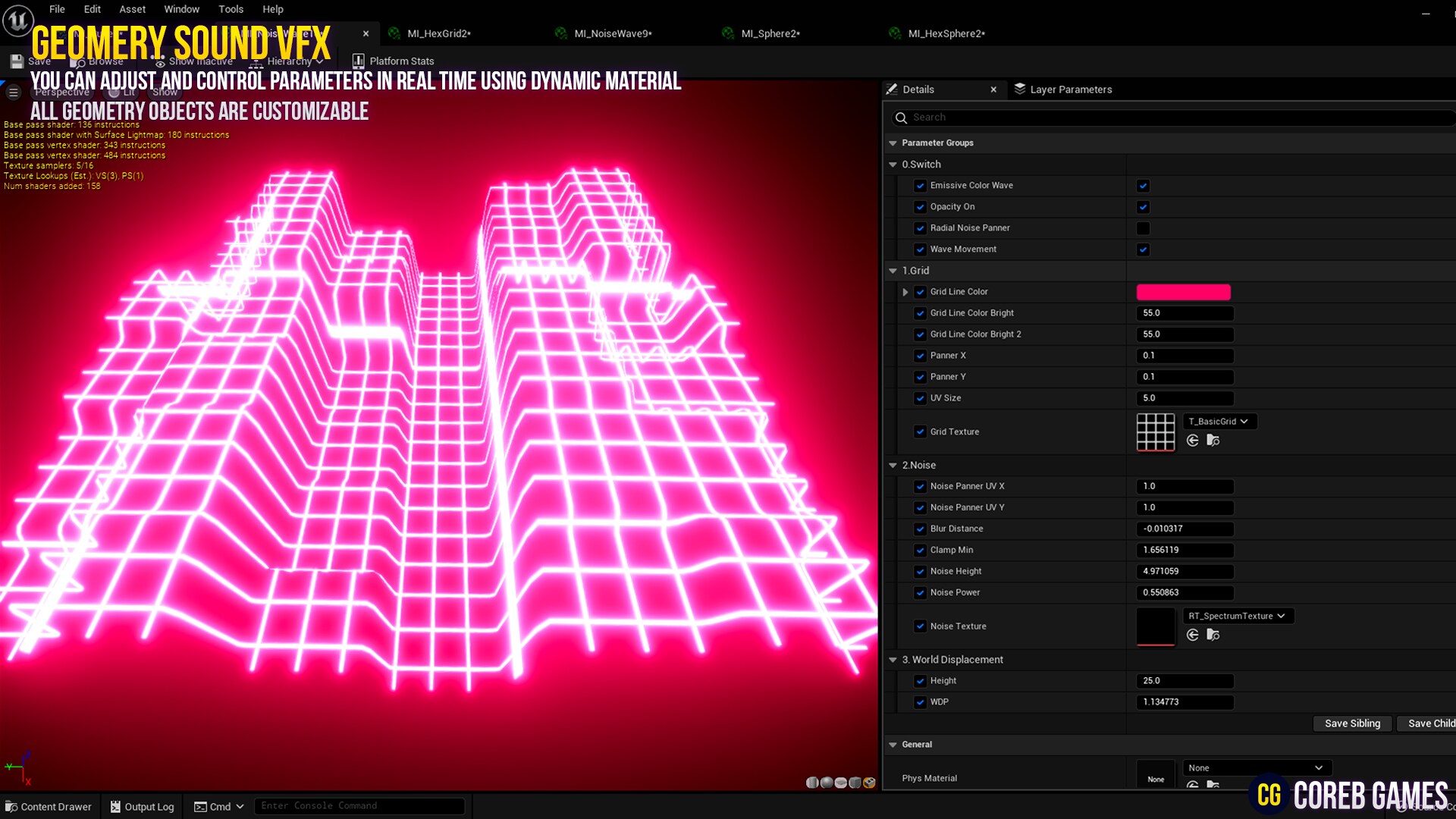Select the Layer Parameters tab
The width and height of the screenshot is (1456, 819).
click(x=1070, y=89)
